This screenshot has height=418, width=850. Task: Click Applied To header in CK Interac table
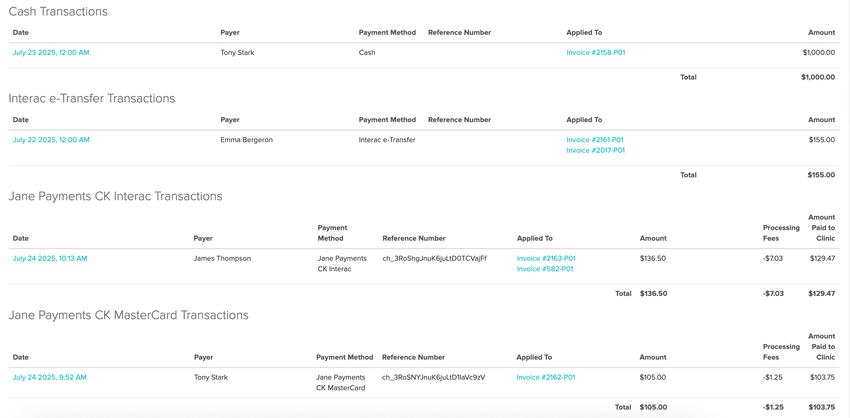tap(535, 238)
